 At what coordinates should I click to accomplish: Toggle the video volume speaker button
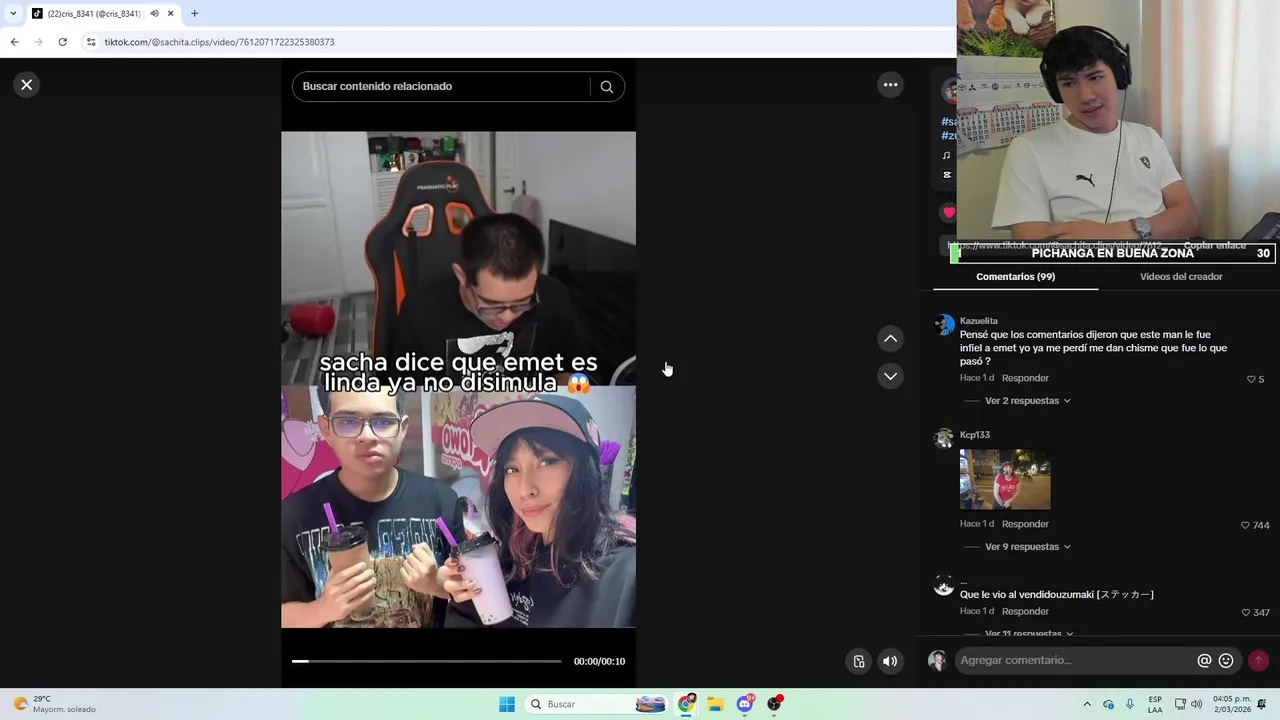(889, 661)
